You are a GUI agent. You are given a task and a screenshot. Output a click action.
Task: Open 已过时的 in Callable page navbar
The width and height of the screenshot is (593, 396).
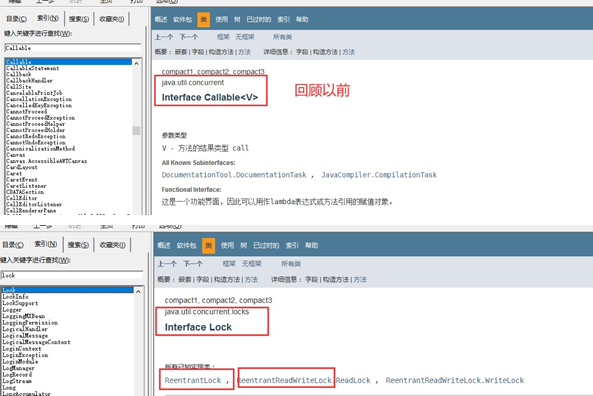[259, 19]
